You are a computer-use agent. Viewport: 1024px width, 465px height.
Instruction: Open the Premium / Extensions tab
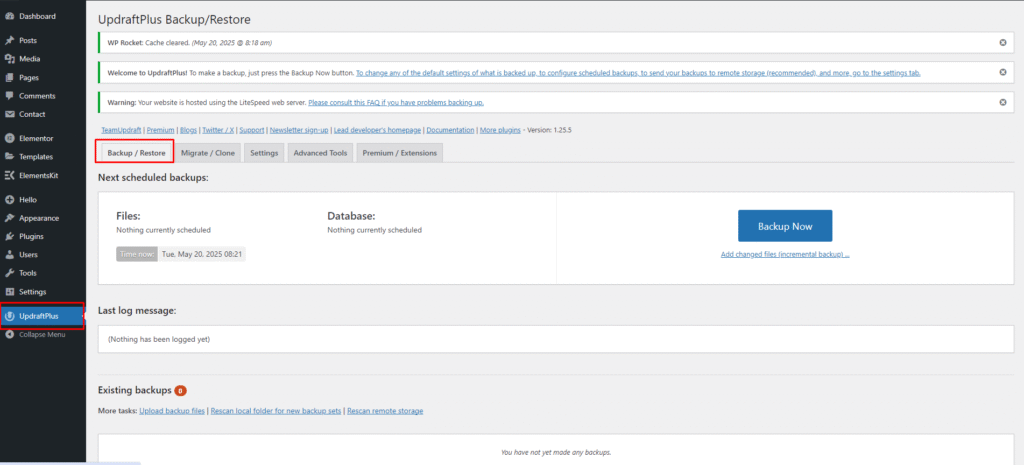[x=400, y=153]
